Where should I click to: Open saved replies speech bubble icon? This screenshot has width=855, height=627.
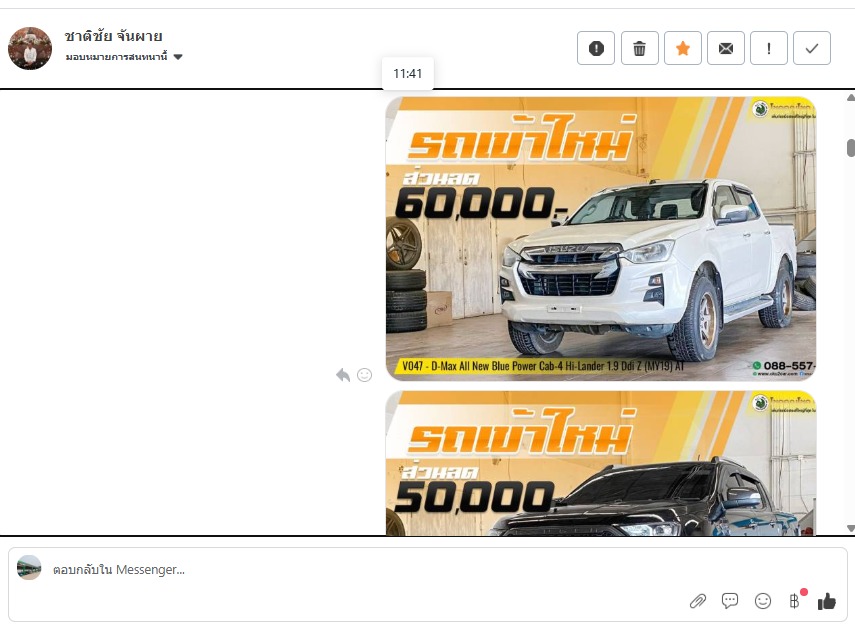[730, 601]
